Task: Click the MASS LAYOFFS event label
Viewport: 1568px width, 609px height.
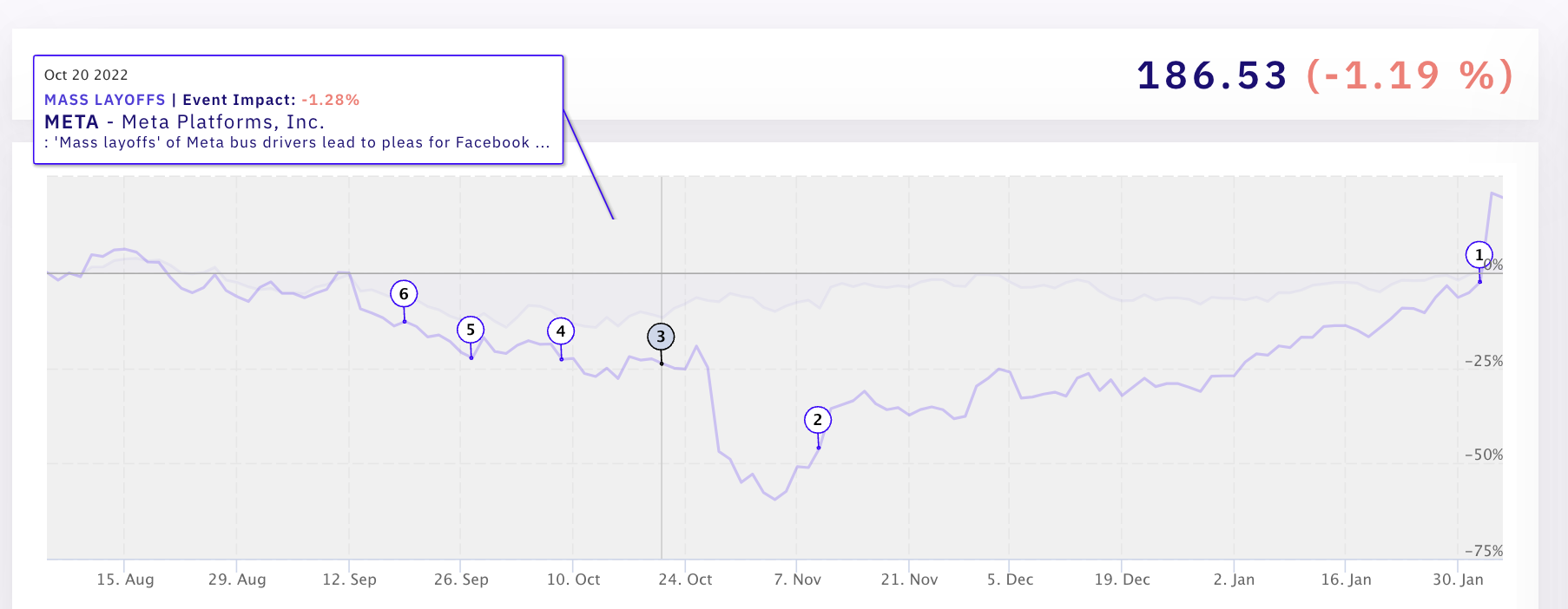Action: tap(105, 100)
